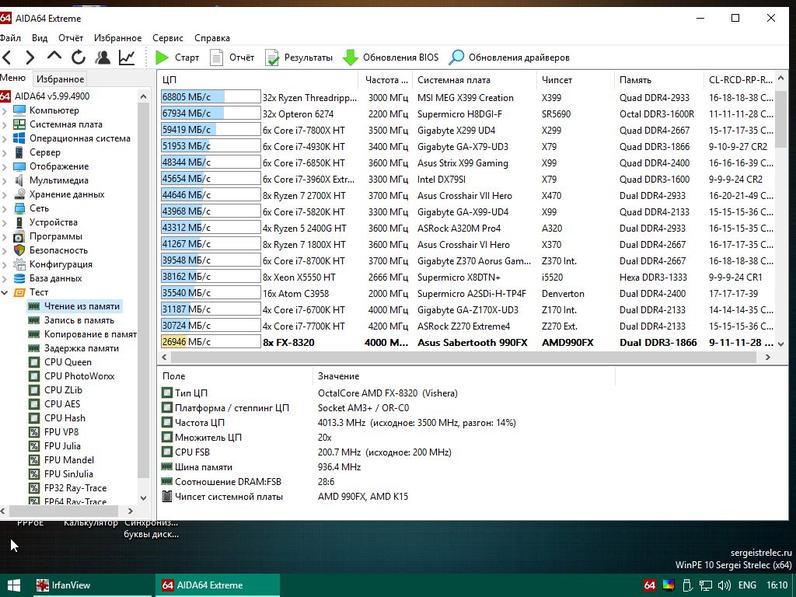Screen dimensions: 796x597
Task: Sort by the ЦП column header
Action: (x=258, y=80)
